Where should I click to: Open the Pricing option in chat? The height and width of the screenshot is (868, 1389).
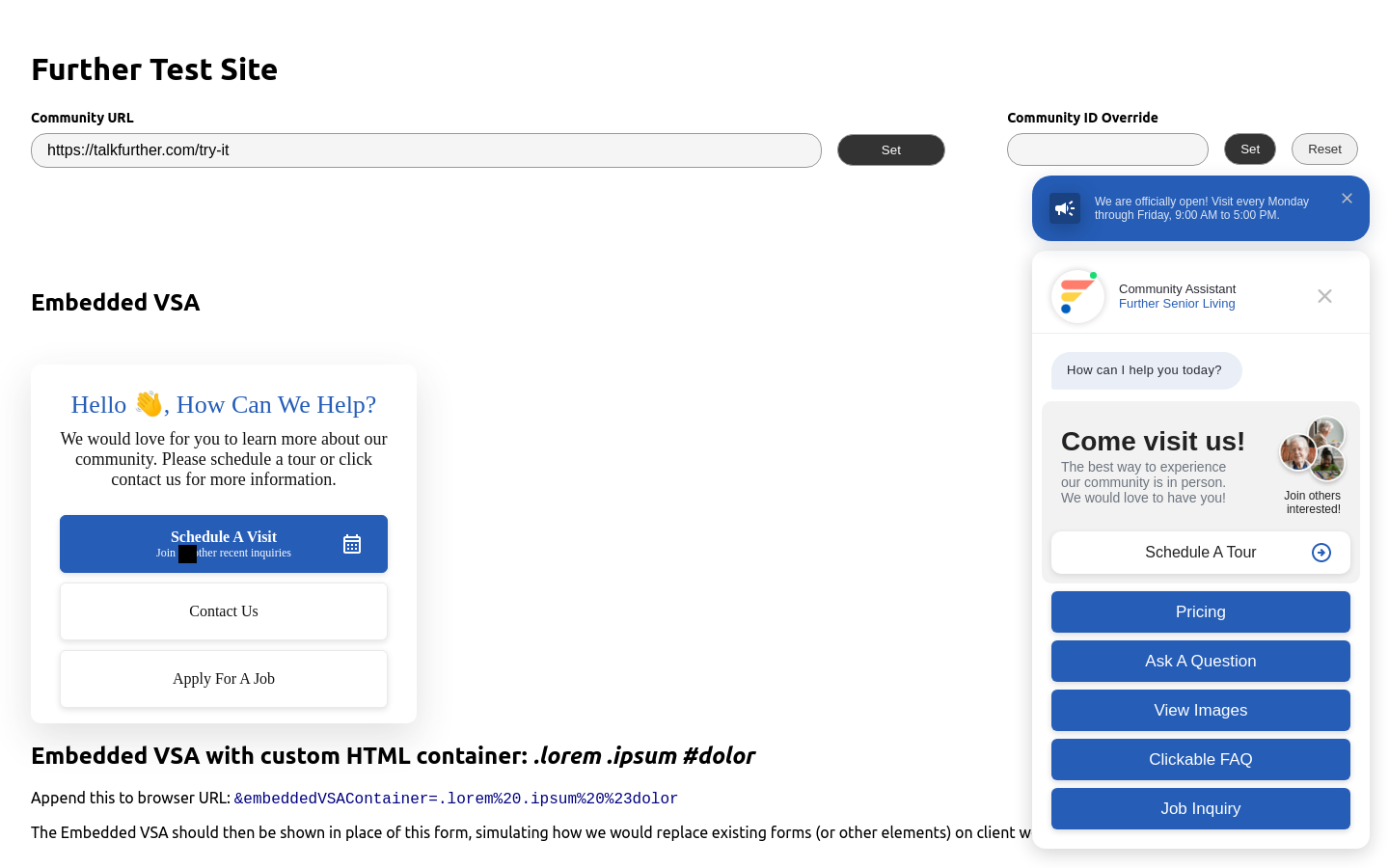1200,612
